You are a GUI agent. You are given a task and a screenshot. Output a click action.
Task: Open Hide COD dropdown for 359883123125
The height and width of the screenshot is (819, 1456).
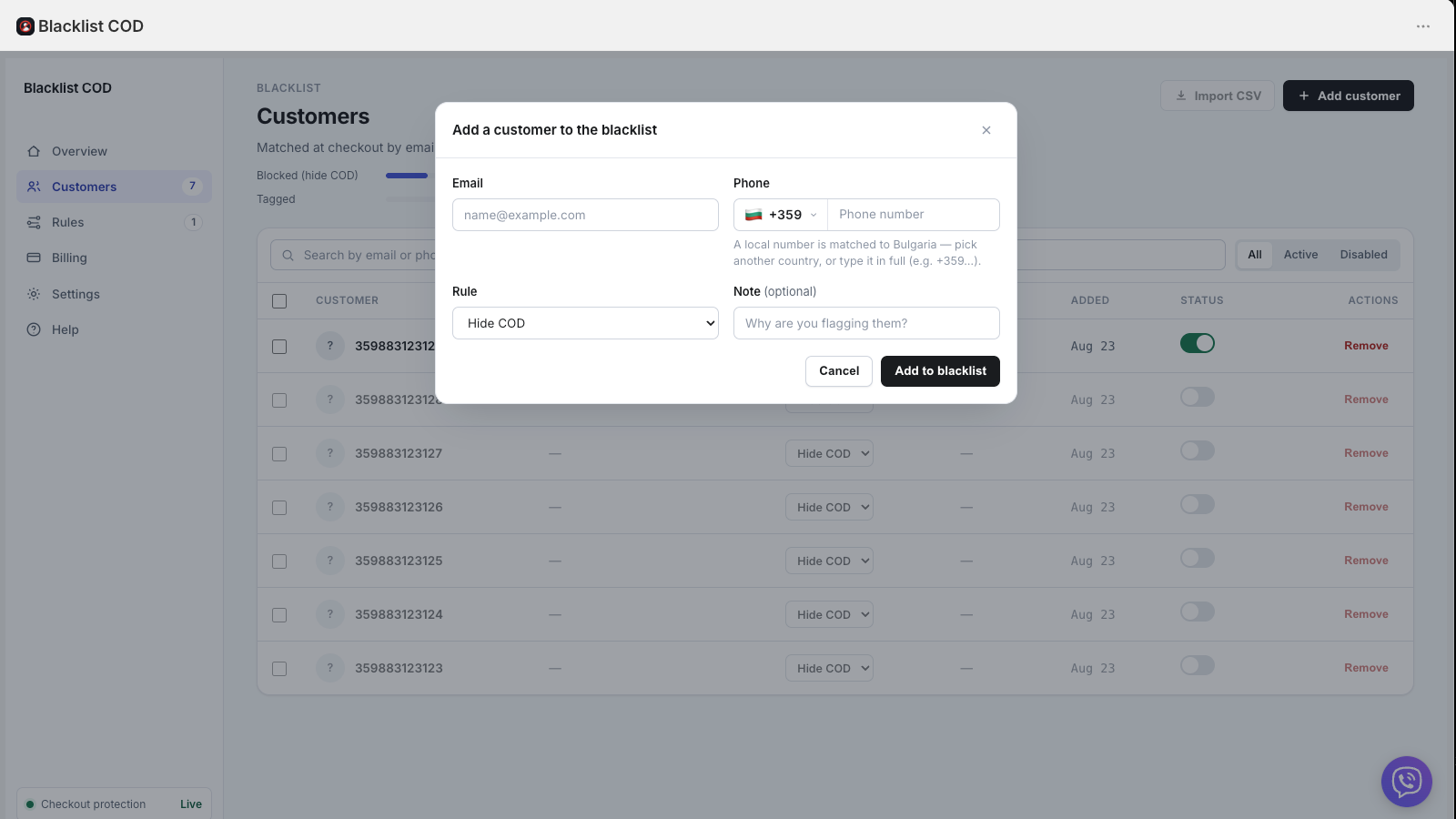[829, 561]
